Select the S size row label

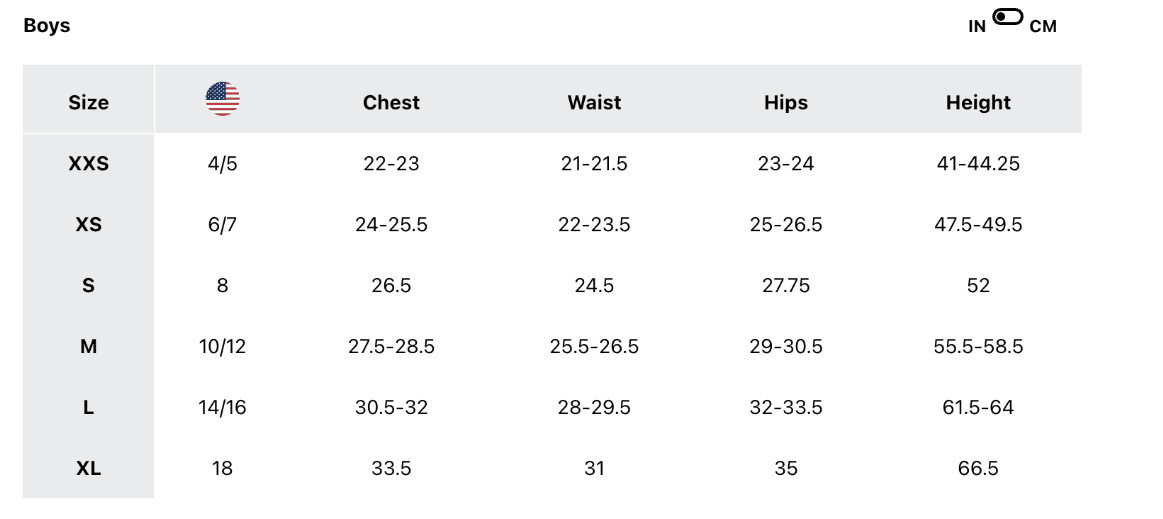point(88,286)
